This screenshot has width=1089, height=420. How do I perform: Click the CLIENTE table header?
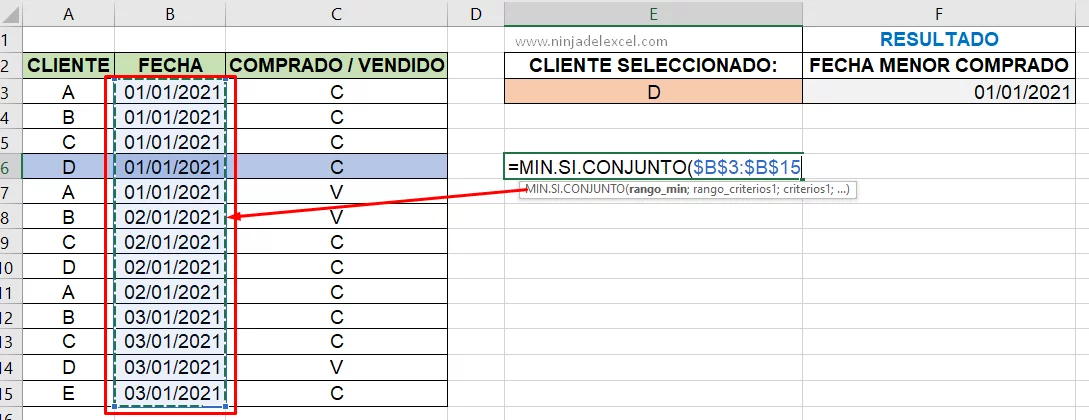coord(68,66)
